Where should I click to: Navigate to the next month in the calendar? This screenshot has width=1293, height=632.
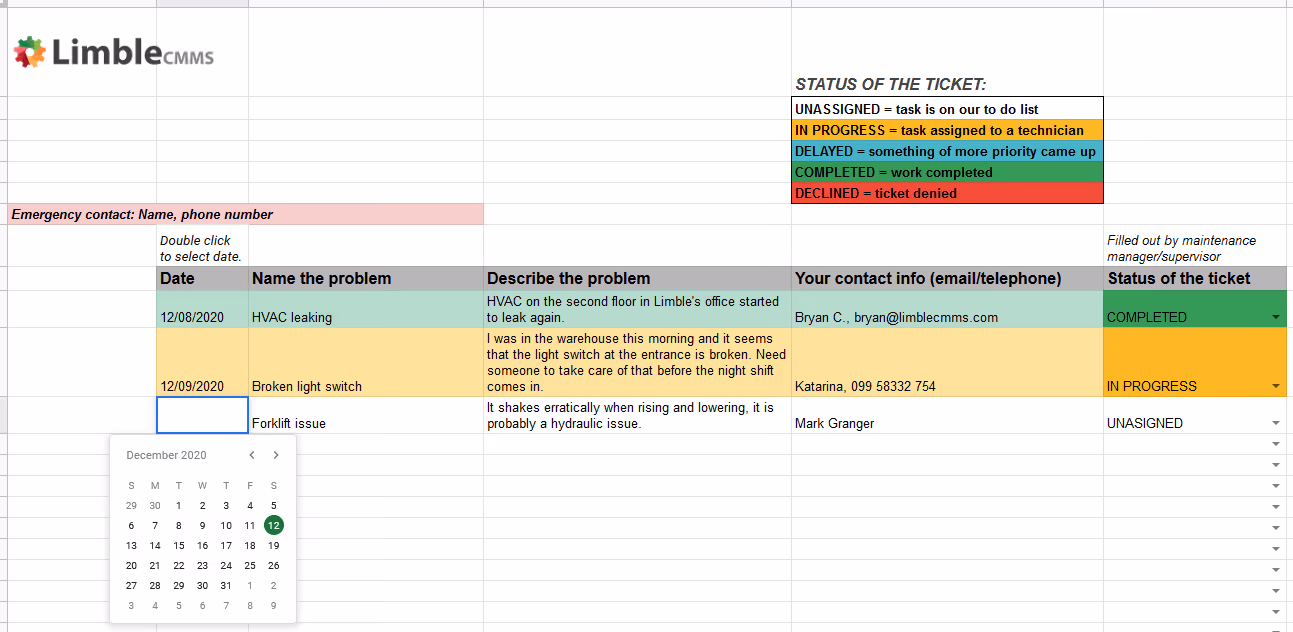point(275,454)
